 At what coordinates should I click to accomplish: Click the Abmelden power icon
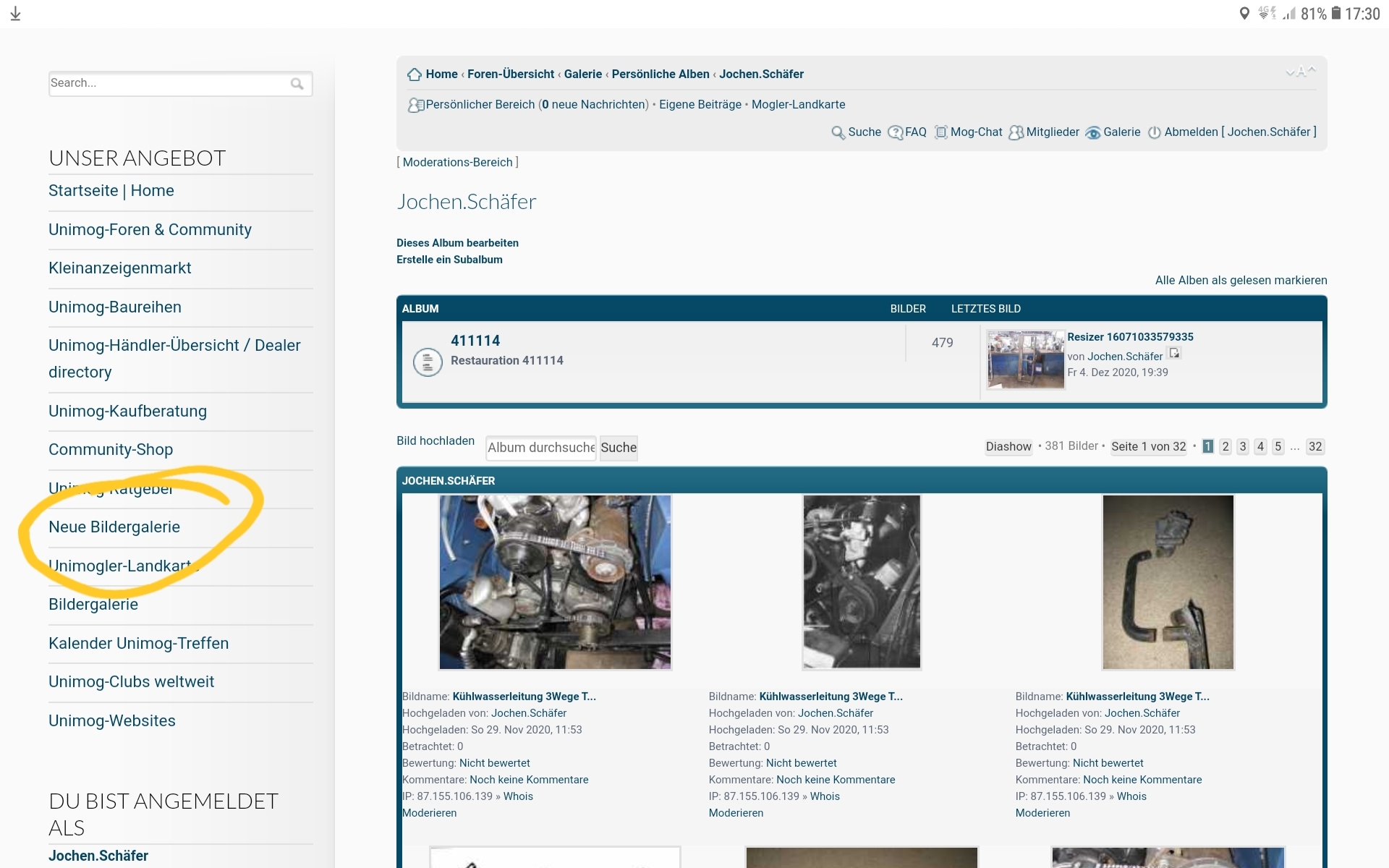tap(1154, 132)
